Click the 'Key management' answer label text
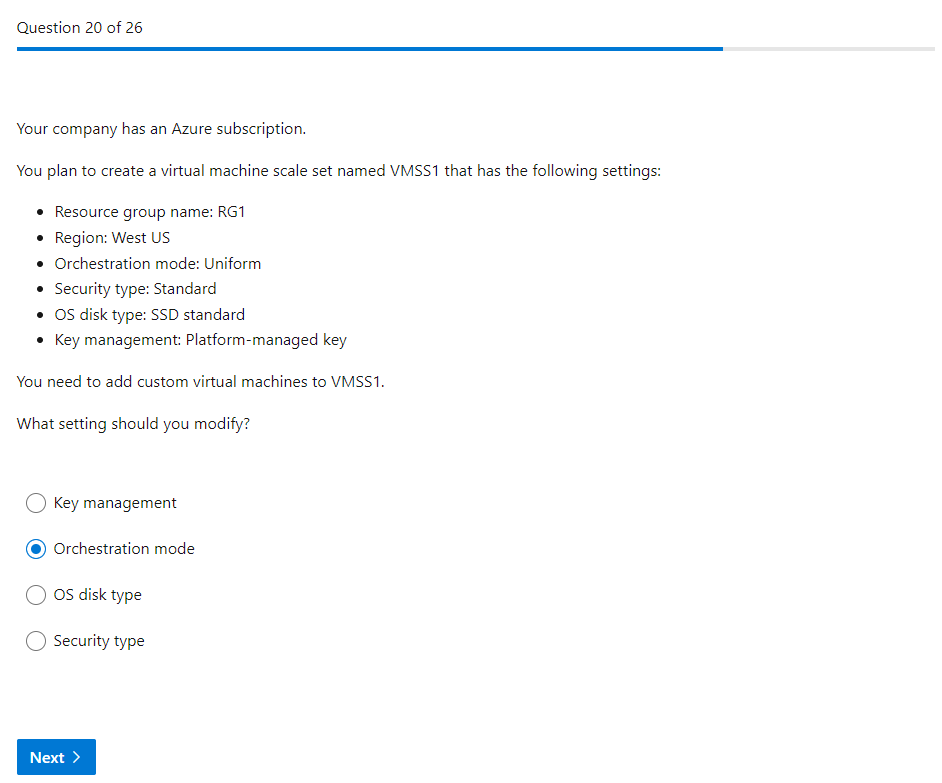 115,503
